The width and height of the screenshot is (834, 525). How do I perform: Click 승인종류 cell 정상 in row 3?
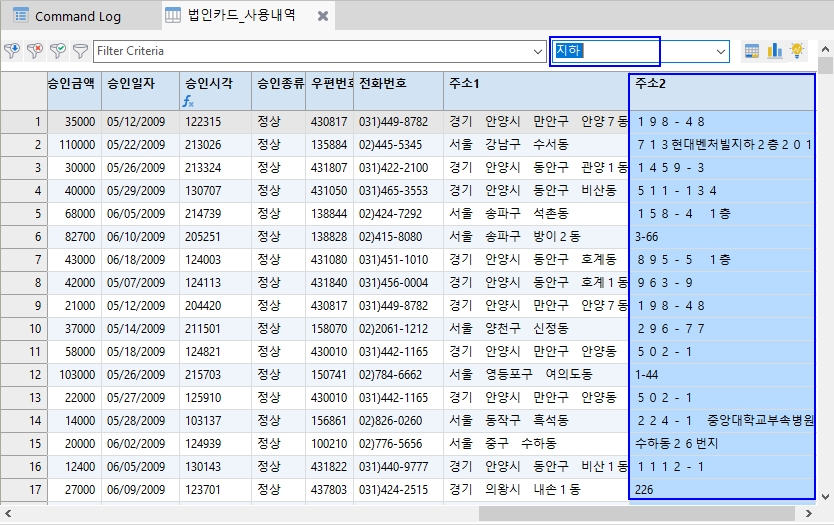click(x=279, y=168)
